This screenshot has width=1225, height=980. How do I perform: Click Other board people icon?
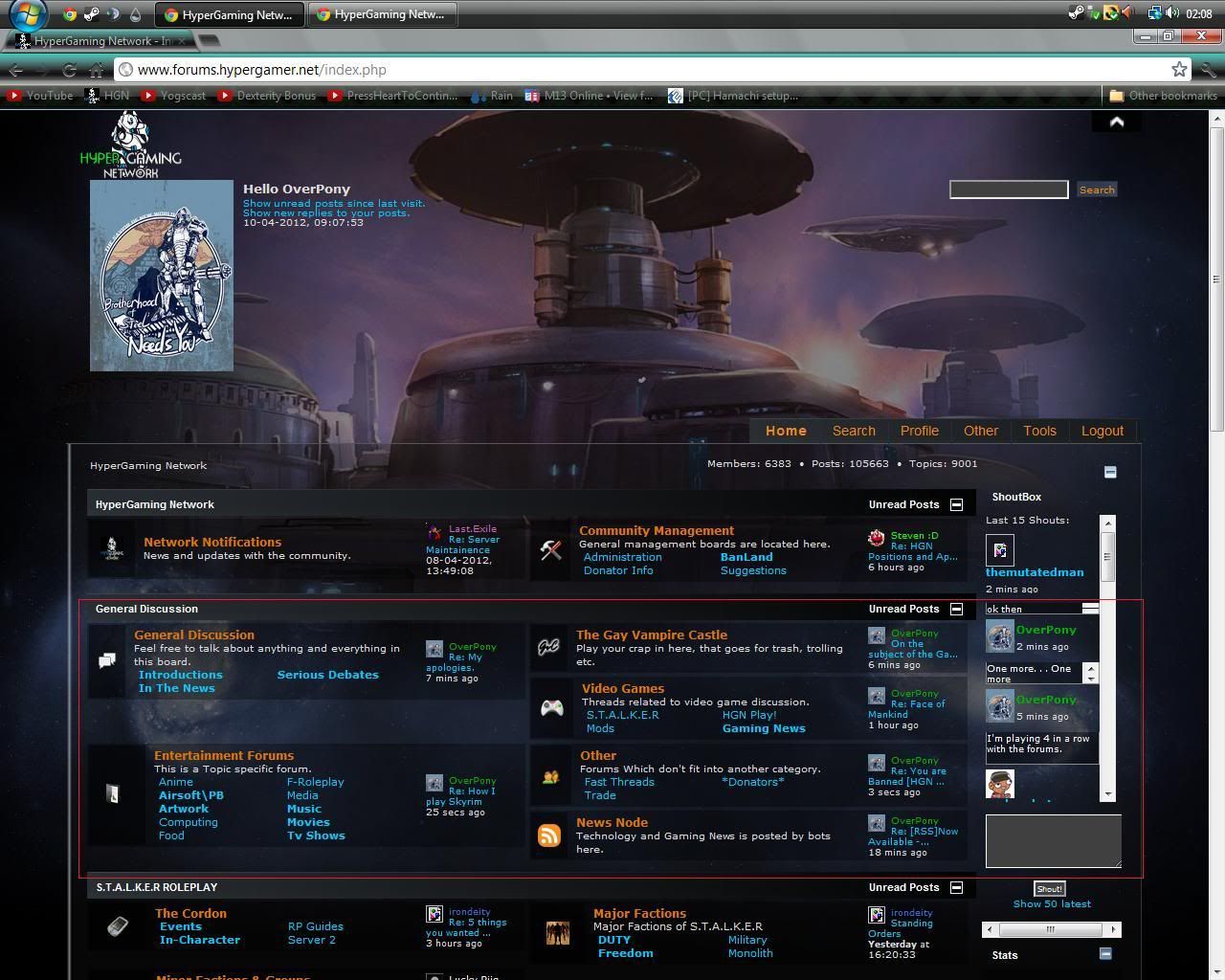click(x=550, y=777)
